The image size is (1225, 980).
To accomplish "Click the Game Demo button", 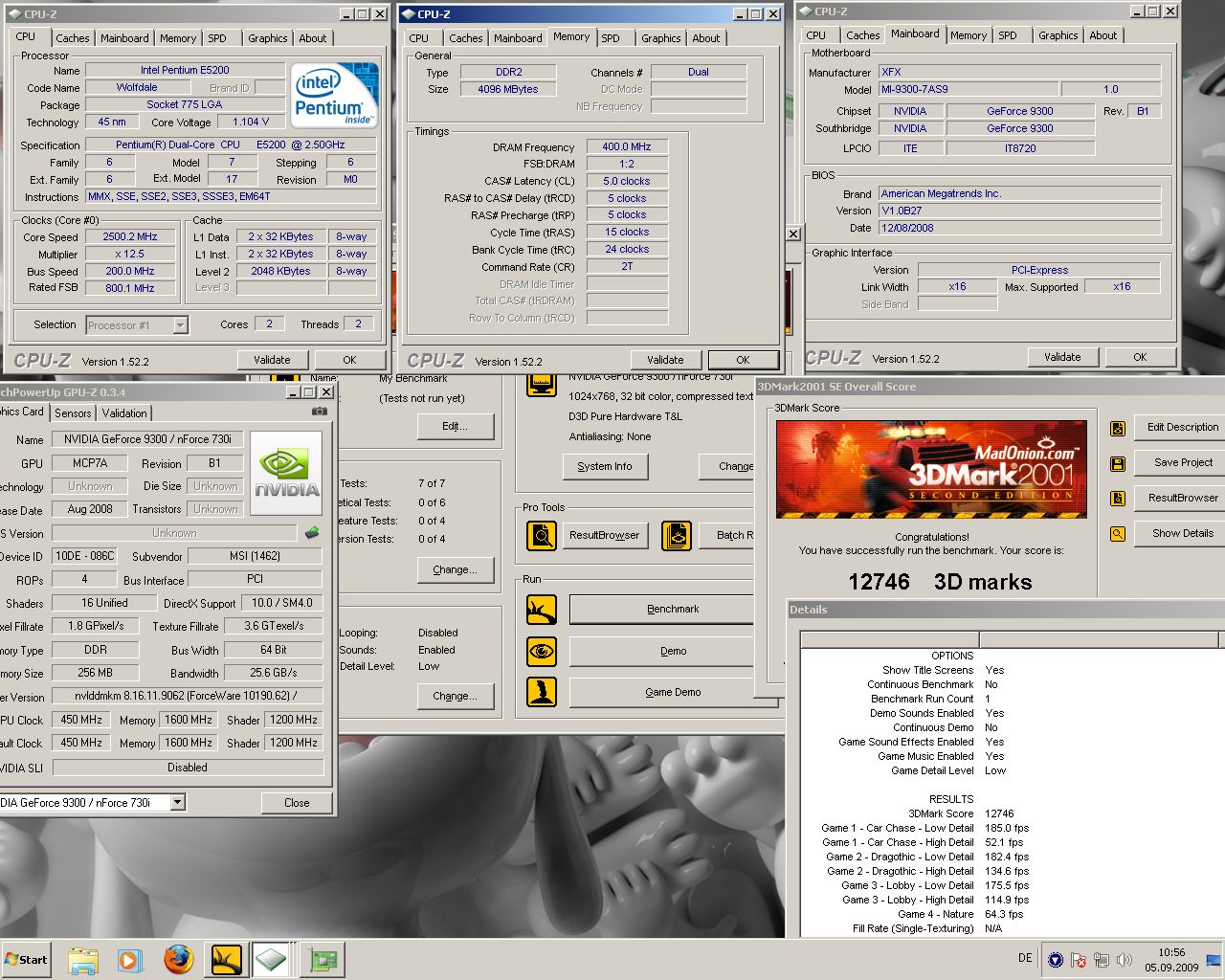I will (673, 692).
